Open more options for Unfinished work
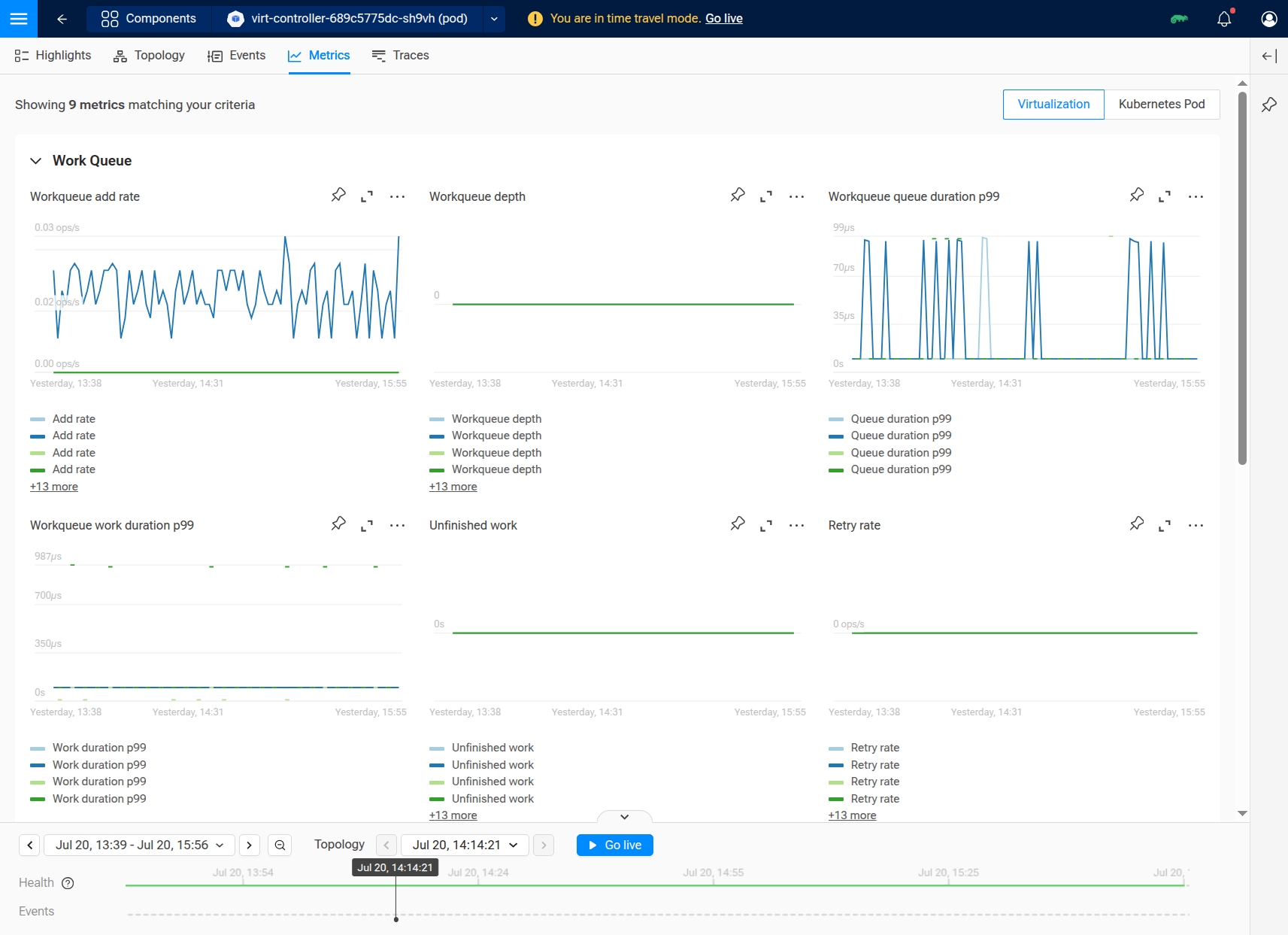The image size is (1288, 935). point(796,525)
